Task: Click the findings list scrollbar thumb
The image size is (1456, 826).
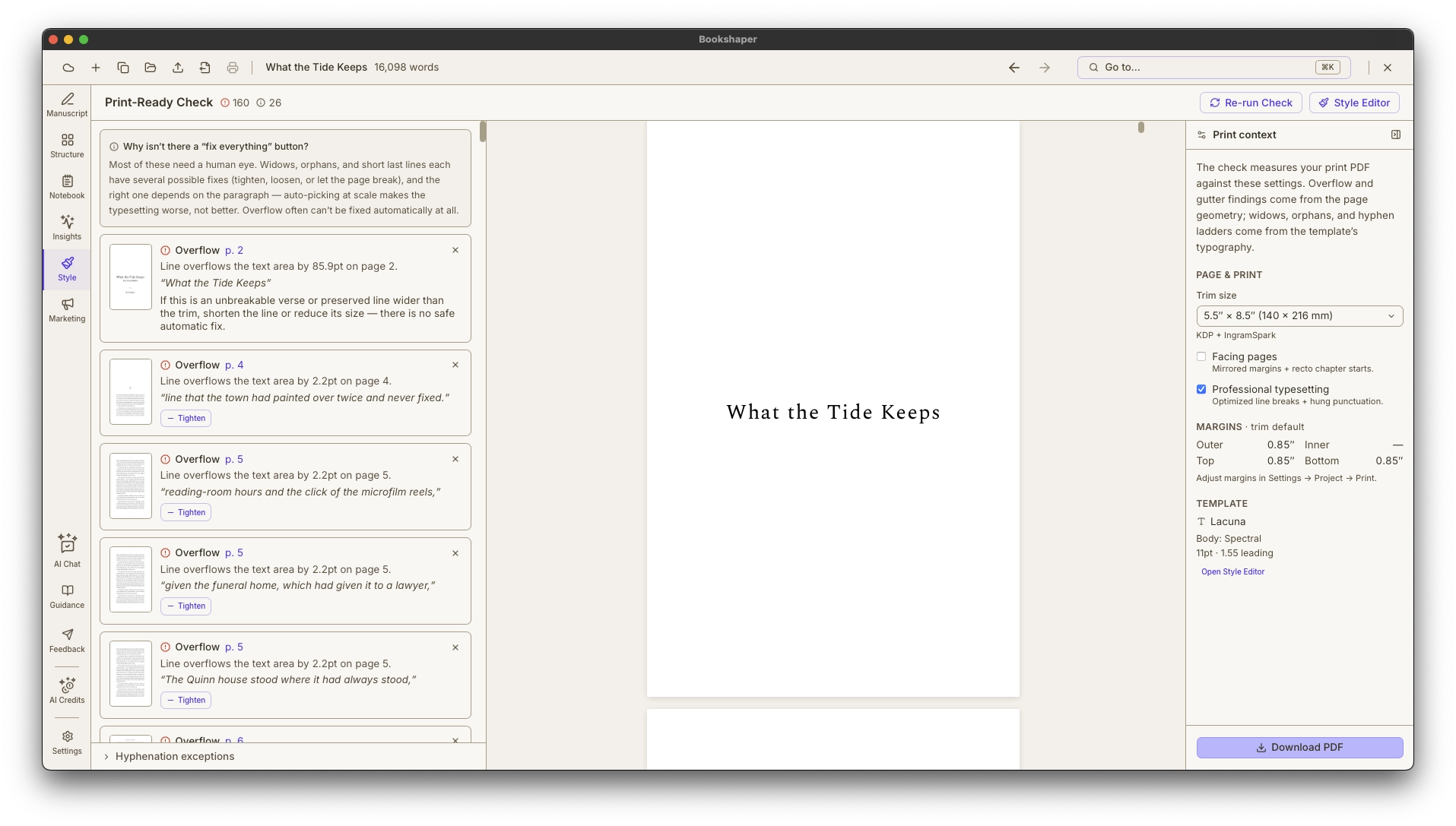Action: coord(483,131)
